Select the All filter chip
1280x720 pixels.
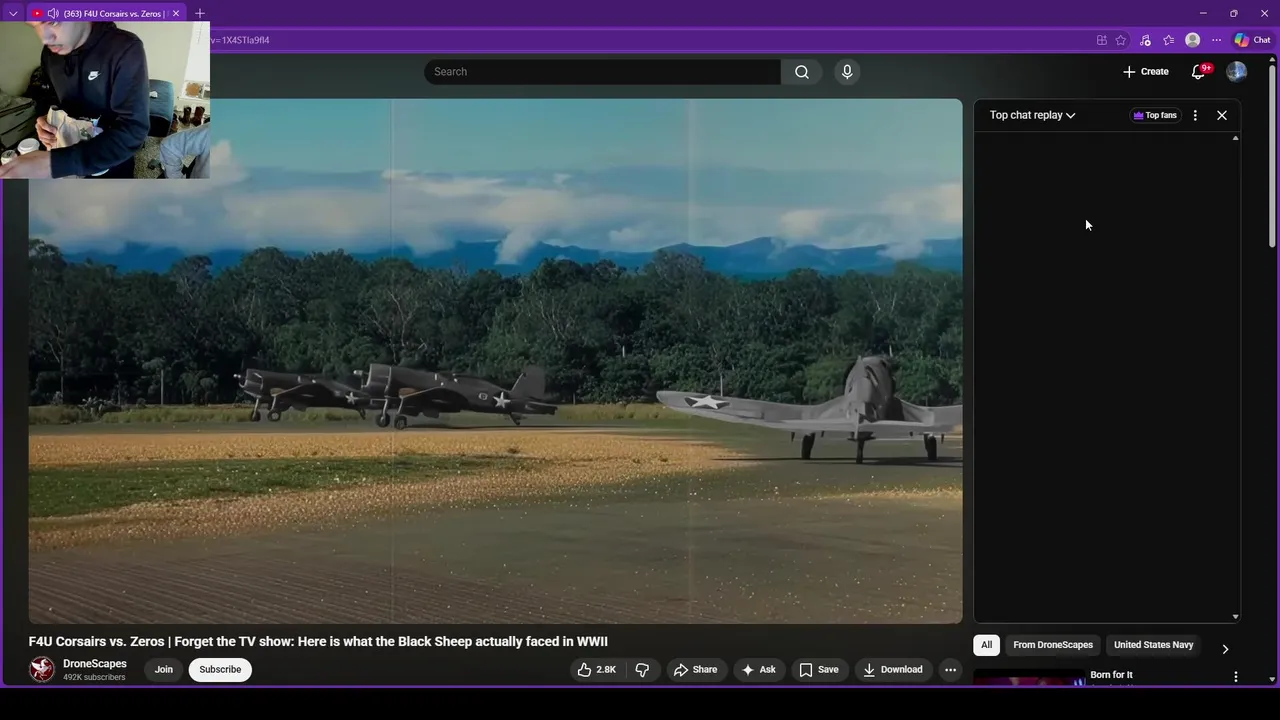tap(986, 645)
